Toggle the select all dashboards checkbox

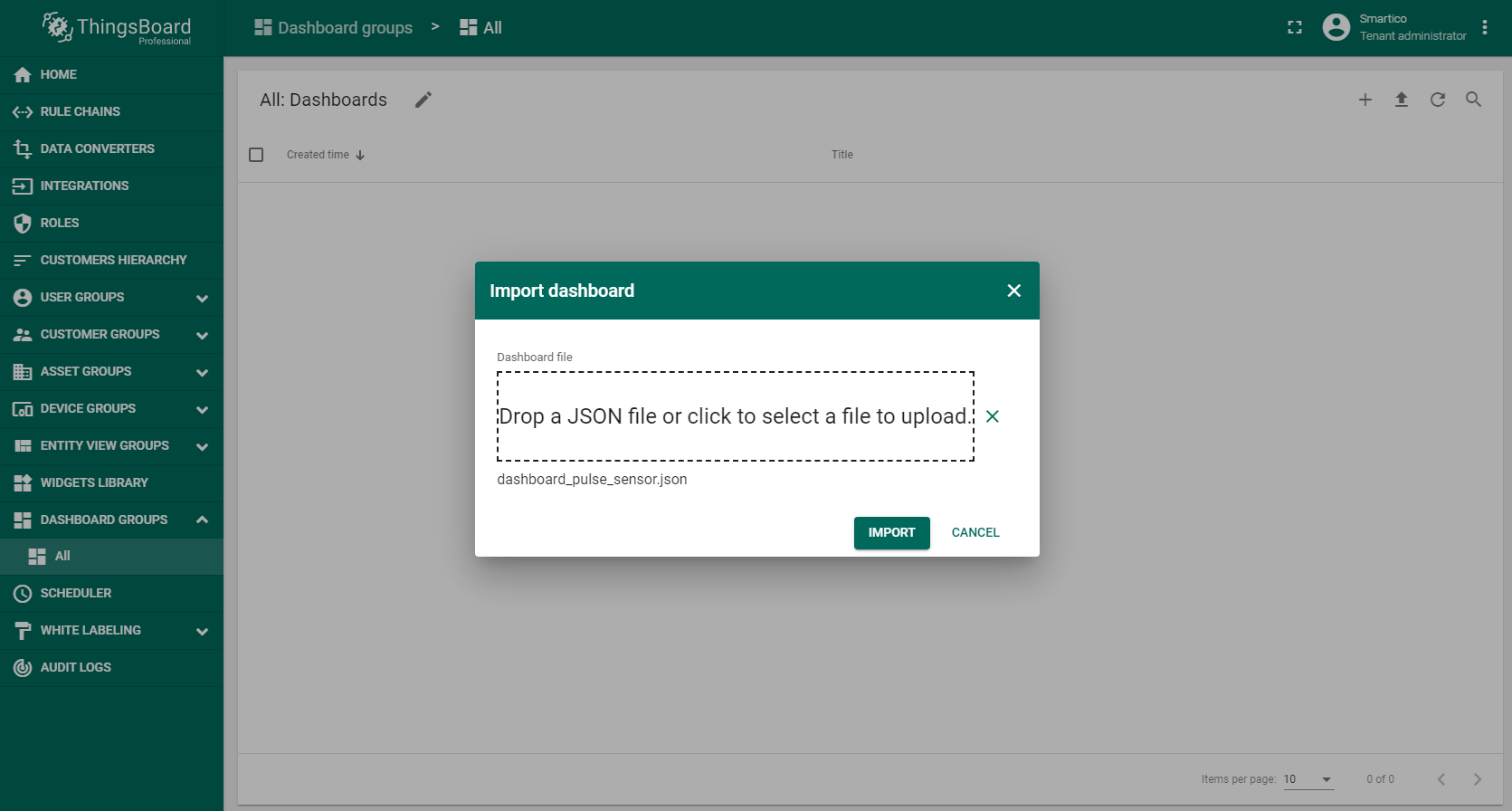pos(256,155)
